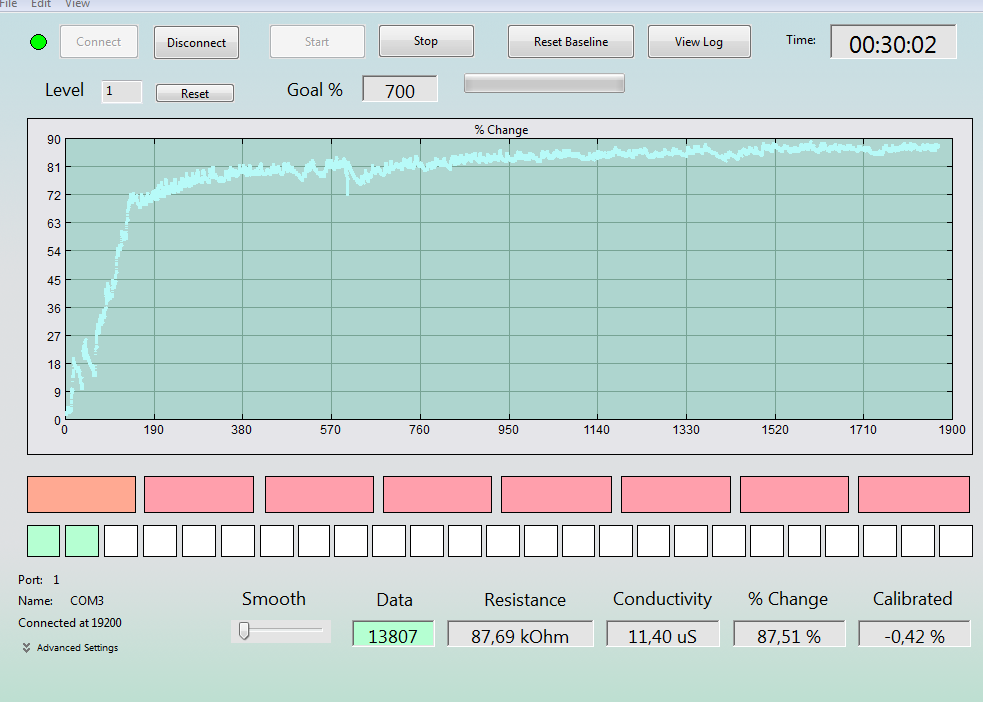Viewport: 983px width, 702px height.
Task: Click Reset Baseline button
Action: point(570,42)
